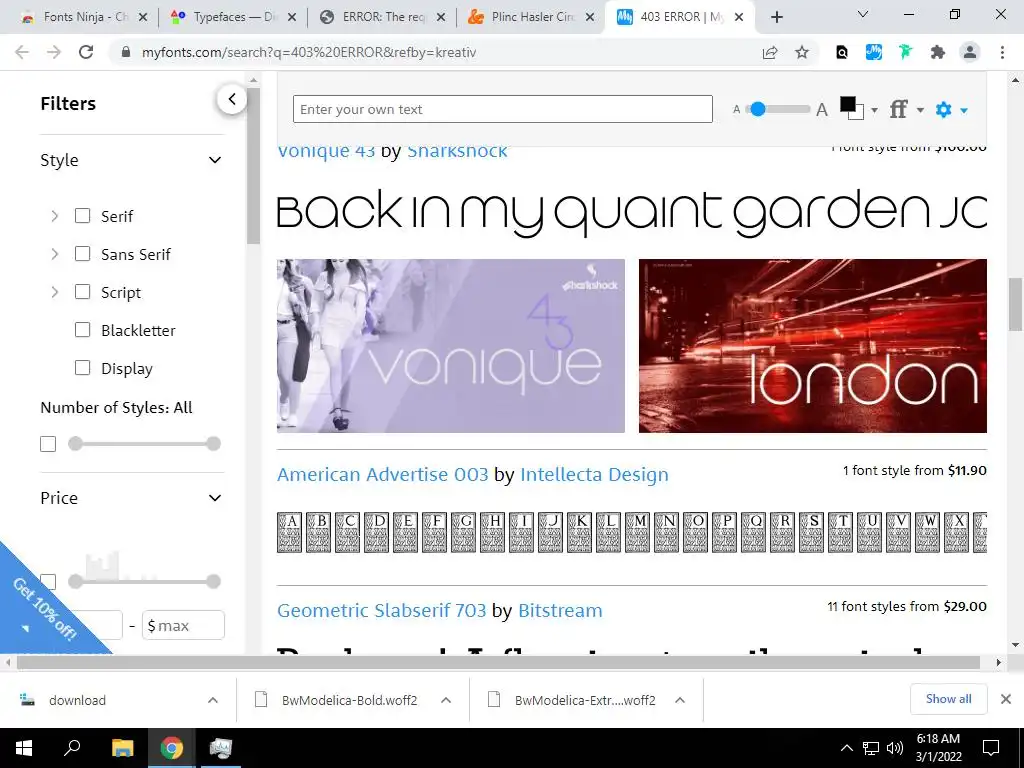Expand the Serif subcategories arrow
This screenshot has height=768, width=1024.
pos(55,216)
